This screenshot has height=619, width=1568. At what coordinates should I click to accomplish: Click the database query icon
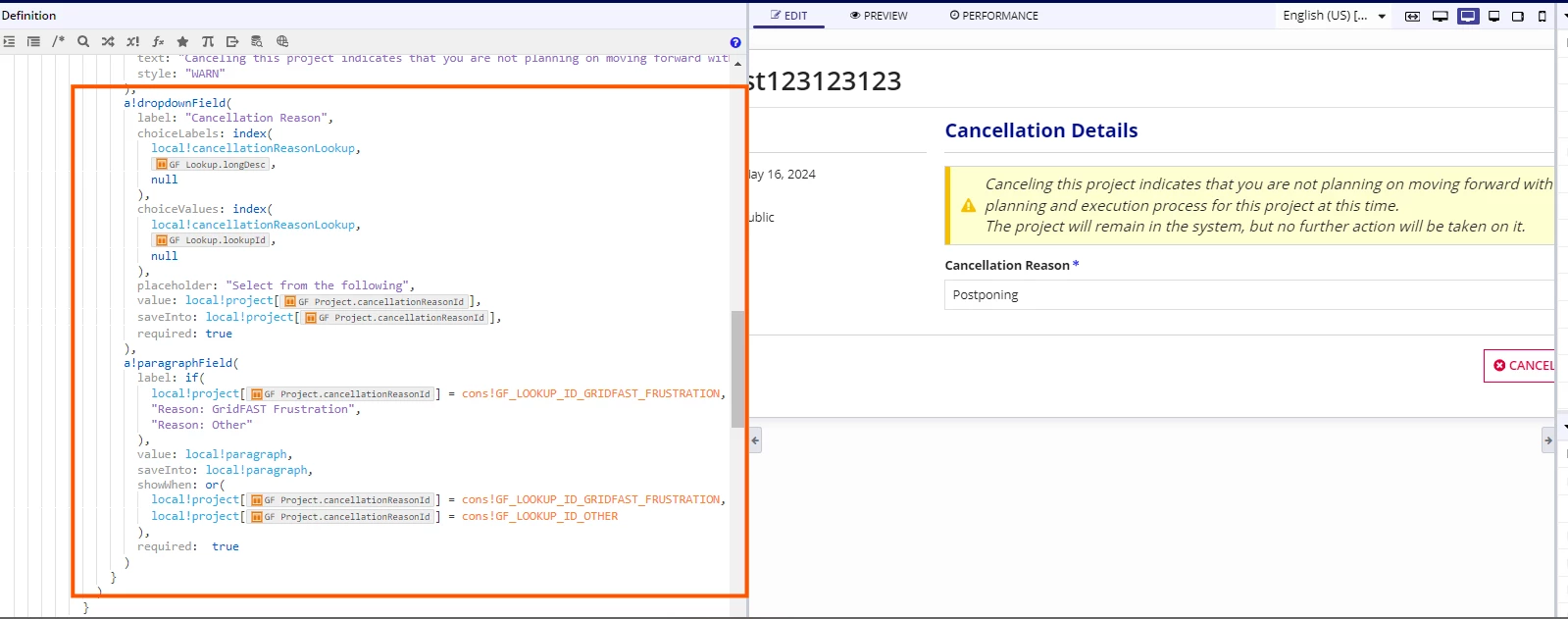click(257, 41)
